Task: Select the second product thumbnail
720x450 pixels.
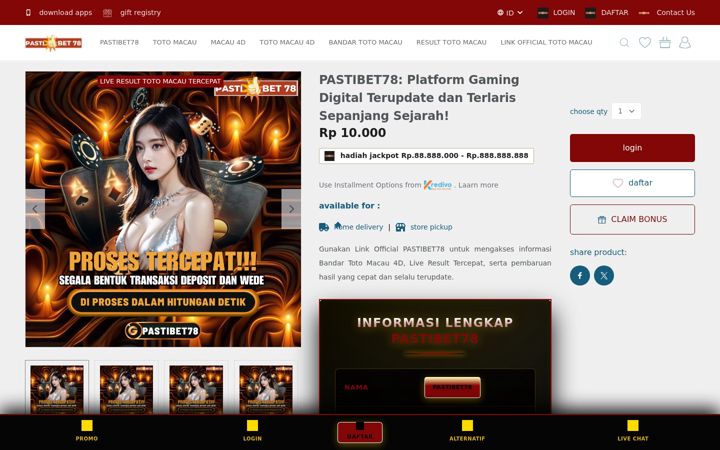Action: pos(126,388)
